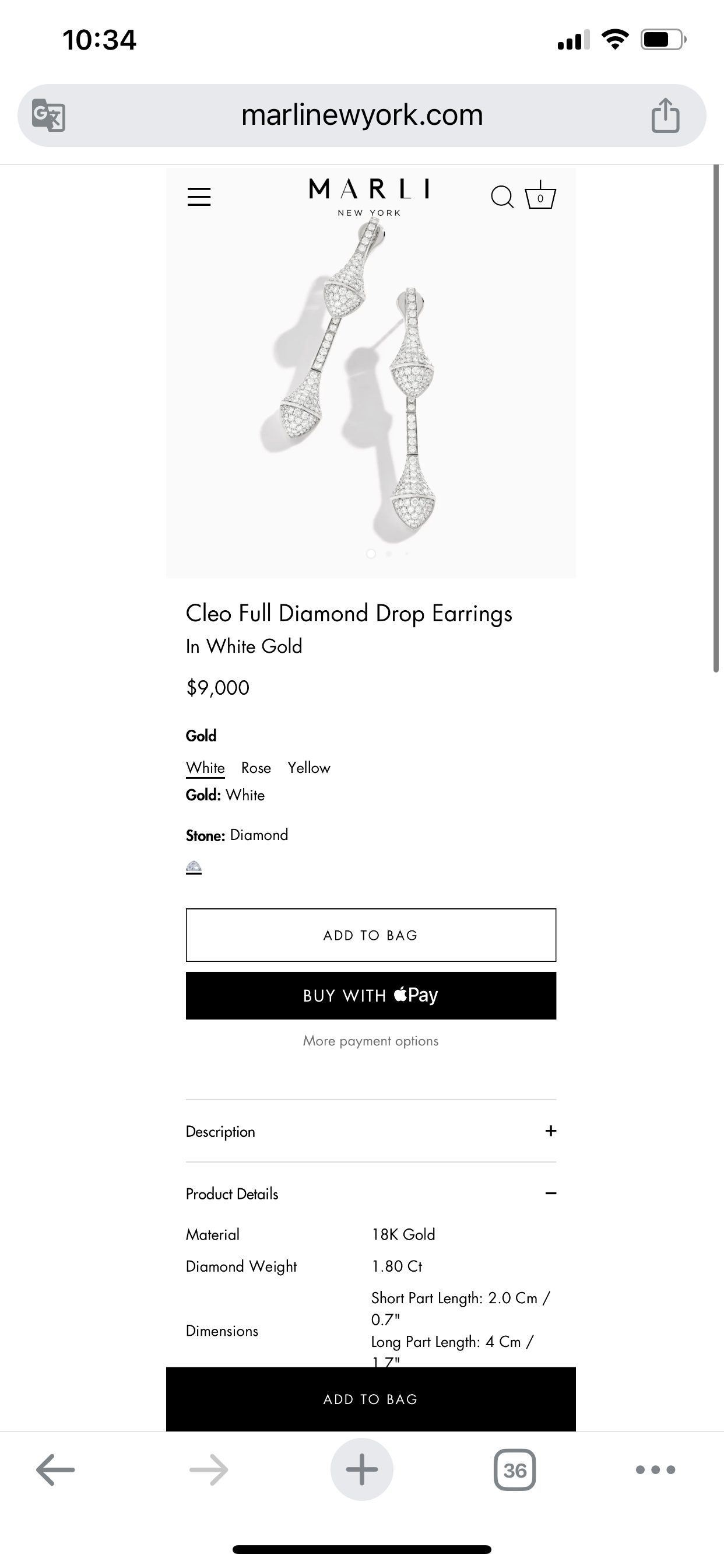The height and width of the screenshot is (1568, 724).
Task: Open the tab switcher showing 36 tabs
Action: pyautogui.click(x=515, y=1470)
